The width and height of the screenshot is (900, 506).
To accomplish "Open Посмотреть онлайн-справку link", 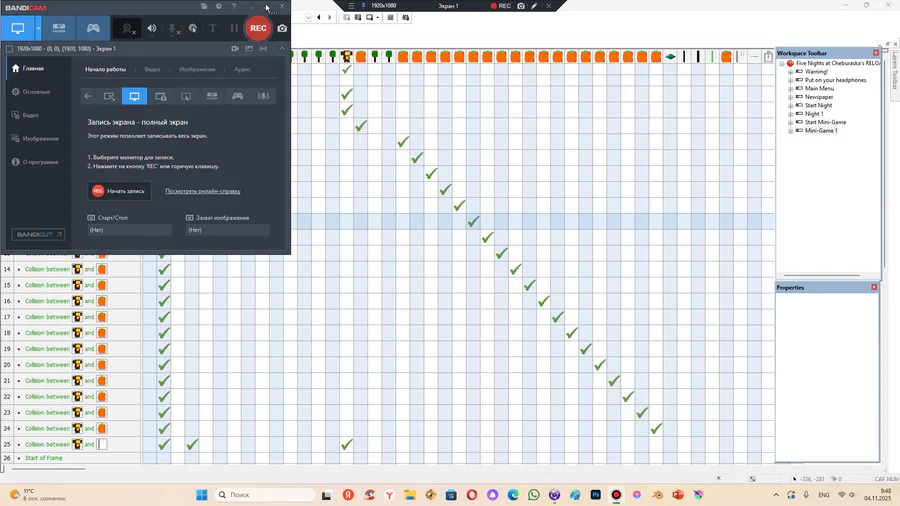I will click(203, 191).
